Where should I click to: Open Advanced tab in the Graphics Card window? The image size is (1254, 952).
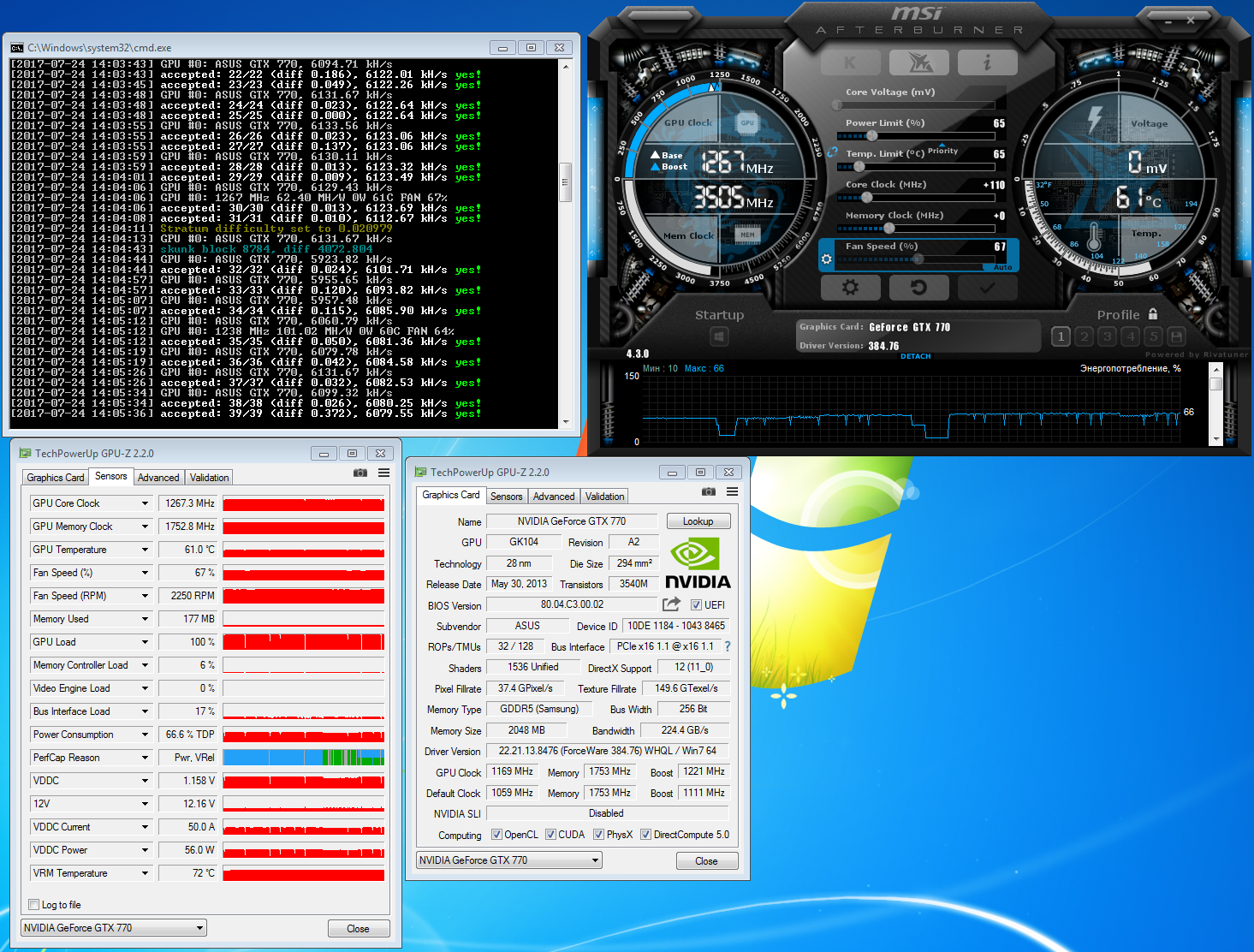554,497
